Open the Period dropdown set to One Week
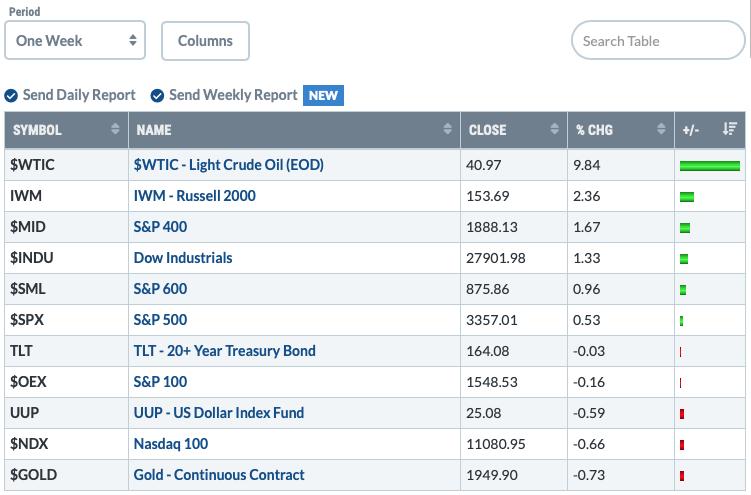The height and width of the screenshot is (495, 751). tap(75, 40)
